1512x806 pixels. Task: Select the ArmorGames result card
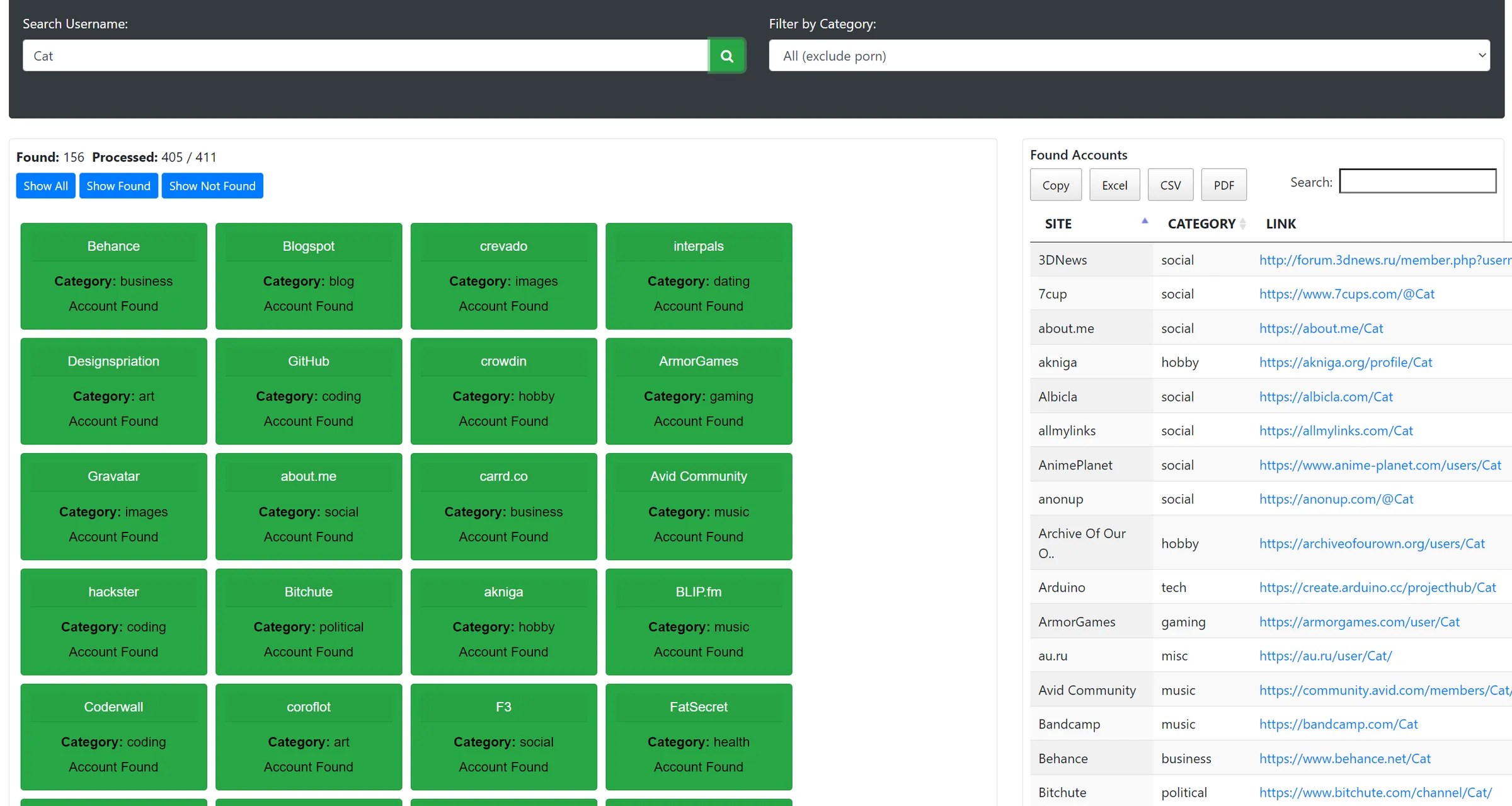coord(699,391)
